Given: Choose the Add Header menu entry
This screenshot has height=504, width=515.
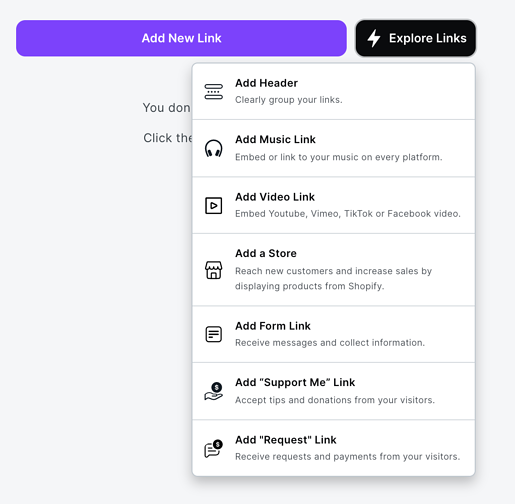Looking at the screenshot, I should click(334, 91).
